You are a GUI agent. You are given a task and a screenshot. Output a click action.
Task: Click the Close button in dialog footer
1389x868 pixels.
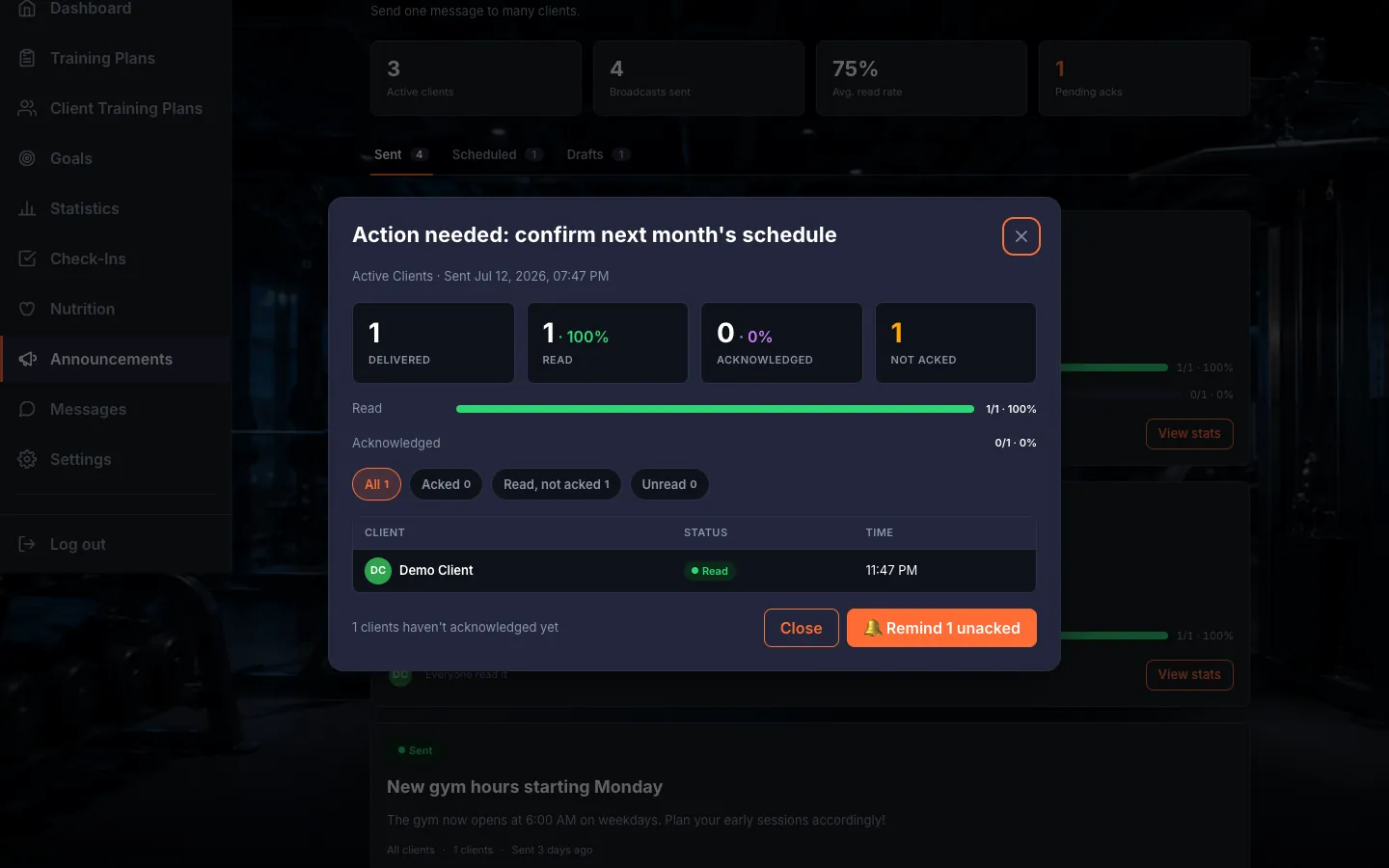tap(802, 628)
